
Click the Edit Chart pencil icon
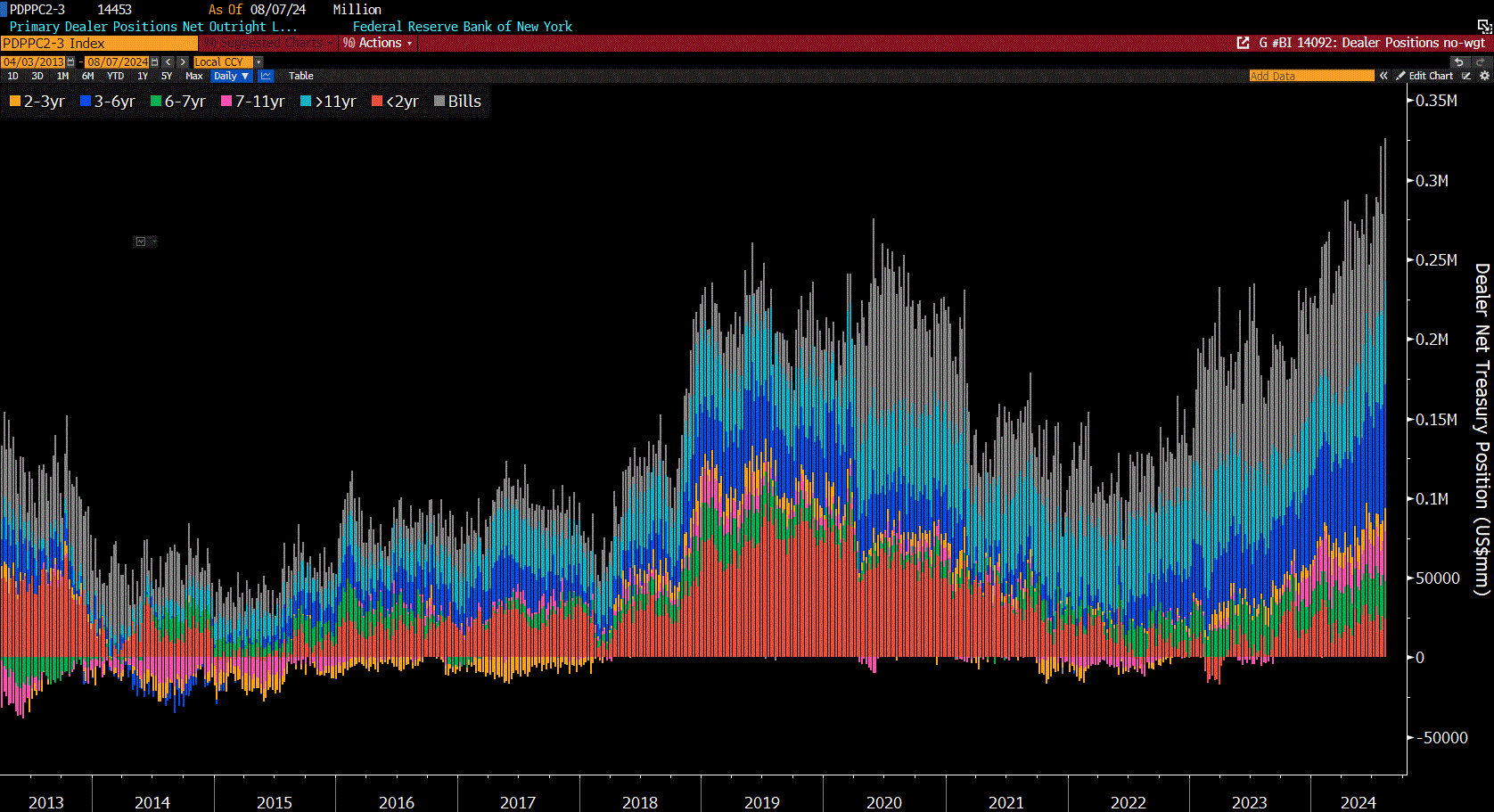pyautogui.click(x=1402, y=76)
